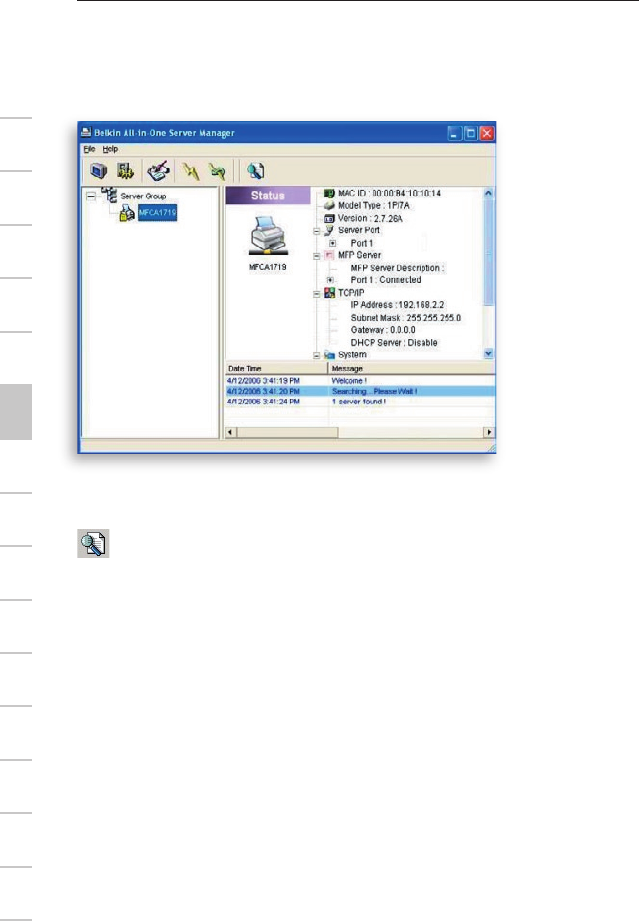Viewport: 639px width, 921px height.
Task: Close the Belkin Server Manager window
Action: [x=487, y=134]
